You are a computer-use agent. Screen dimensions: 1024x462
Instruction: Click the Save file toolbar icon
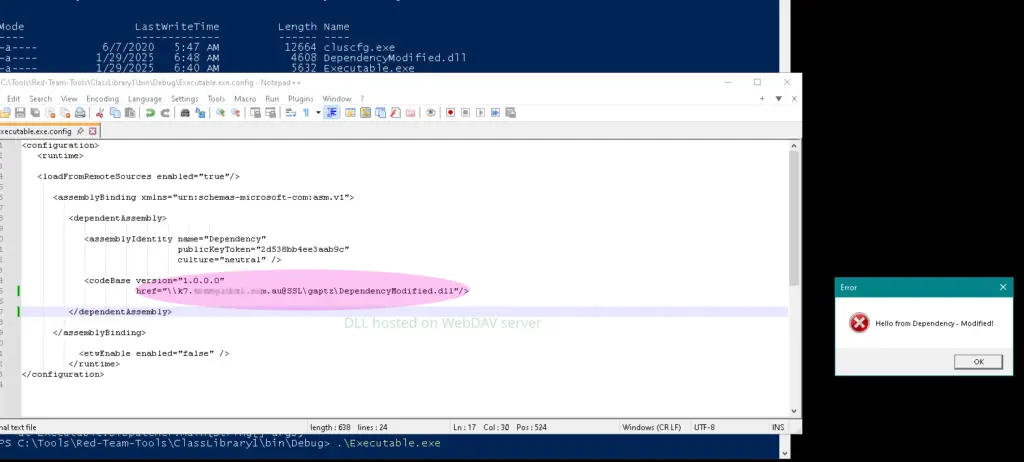point(19,113)
